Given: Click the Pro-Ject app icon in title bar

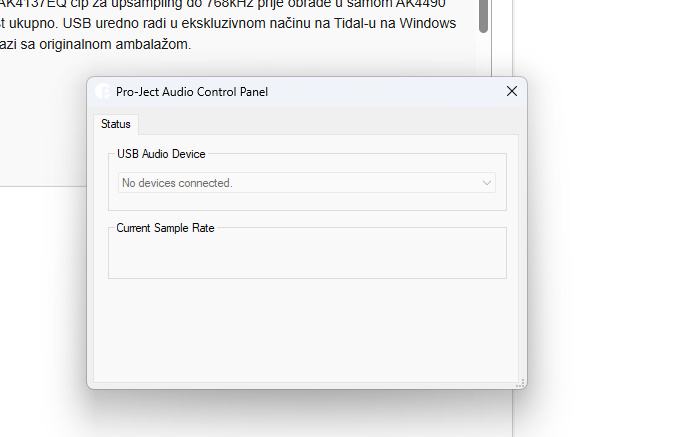Looking at the screenshot, I should [102, 91].
